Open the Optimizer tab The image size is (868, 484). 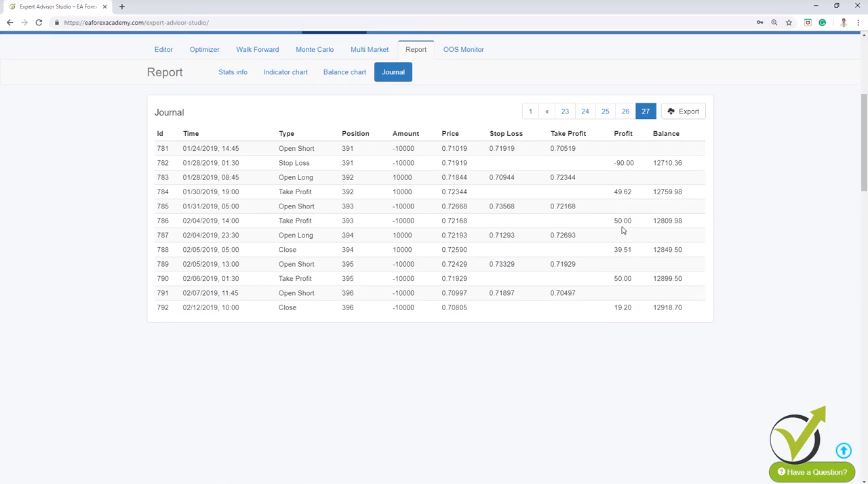tap(204, 49)
